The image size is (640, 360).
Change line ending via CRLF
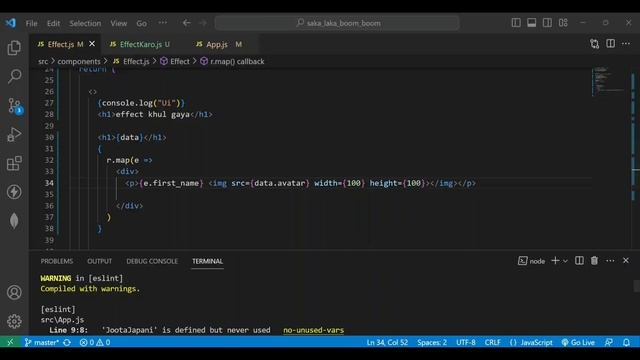point(492,342)
